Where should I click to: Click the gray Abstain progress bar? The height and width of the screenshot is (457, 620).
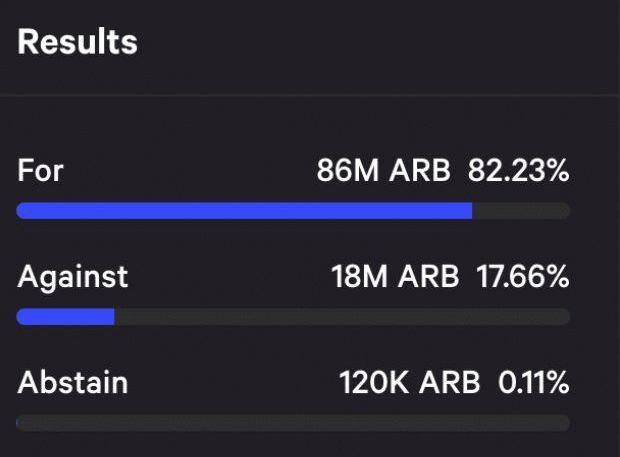pyautogui.click(x=293, y=423)
